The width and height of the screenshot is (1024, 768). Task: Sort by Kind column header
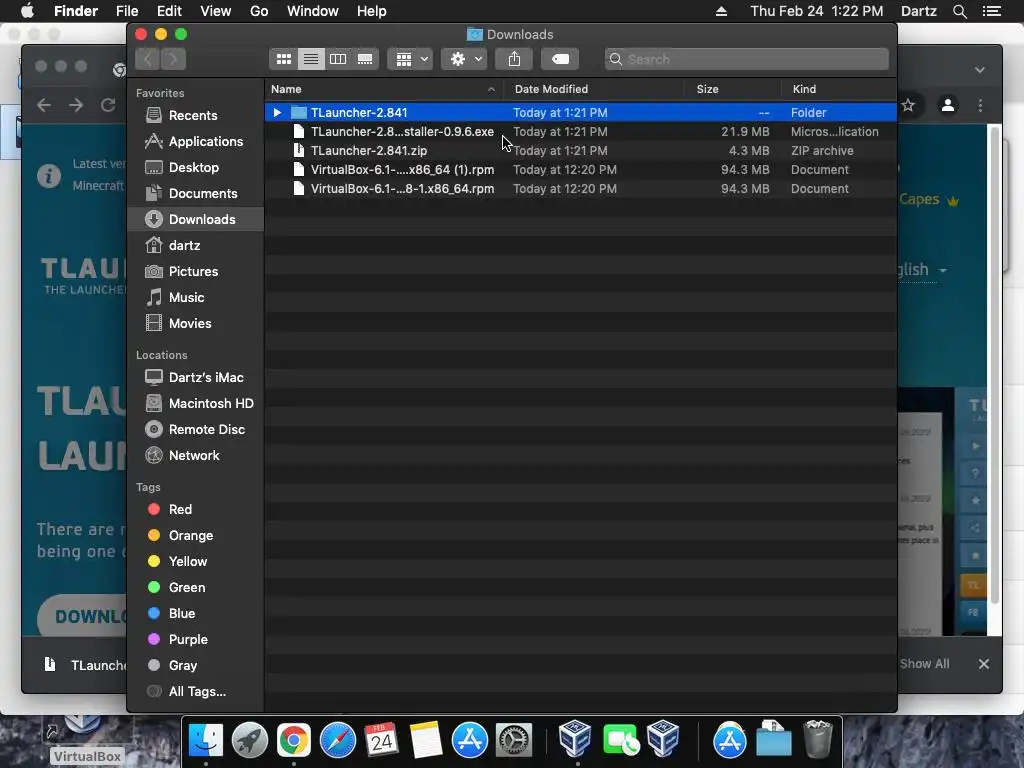[x=839, y=89]
